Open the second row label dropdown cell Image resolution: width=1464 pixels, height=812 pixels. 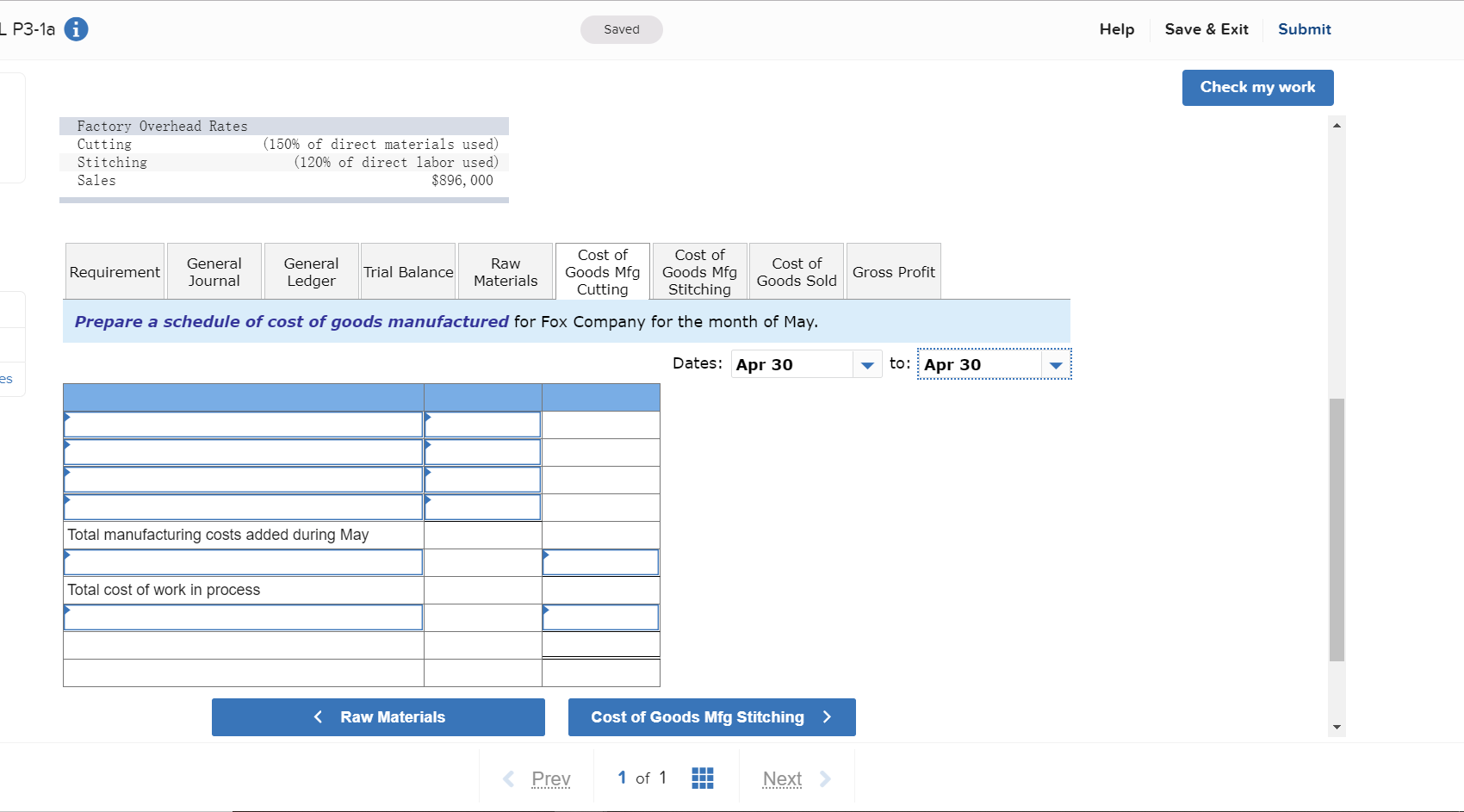pos(243,452)
